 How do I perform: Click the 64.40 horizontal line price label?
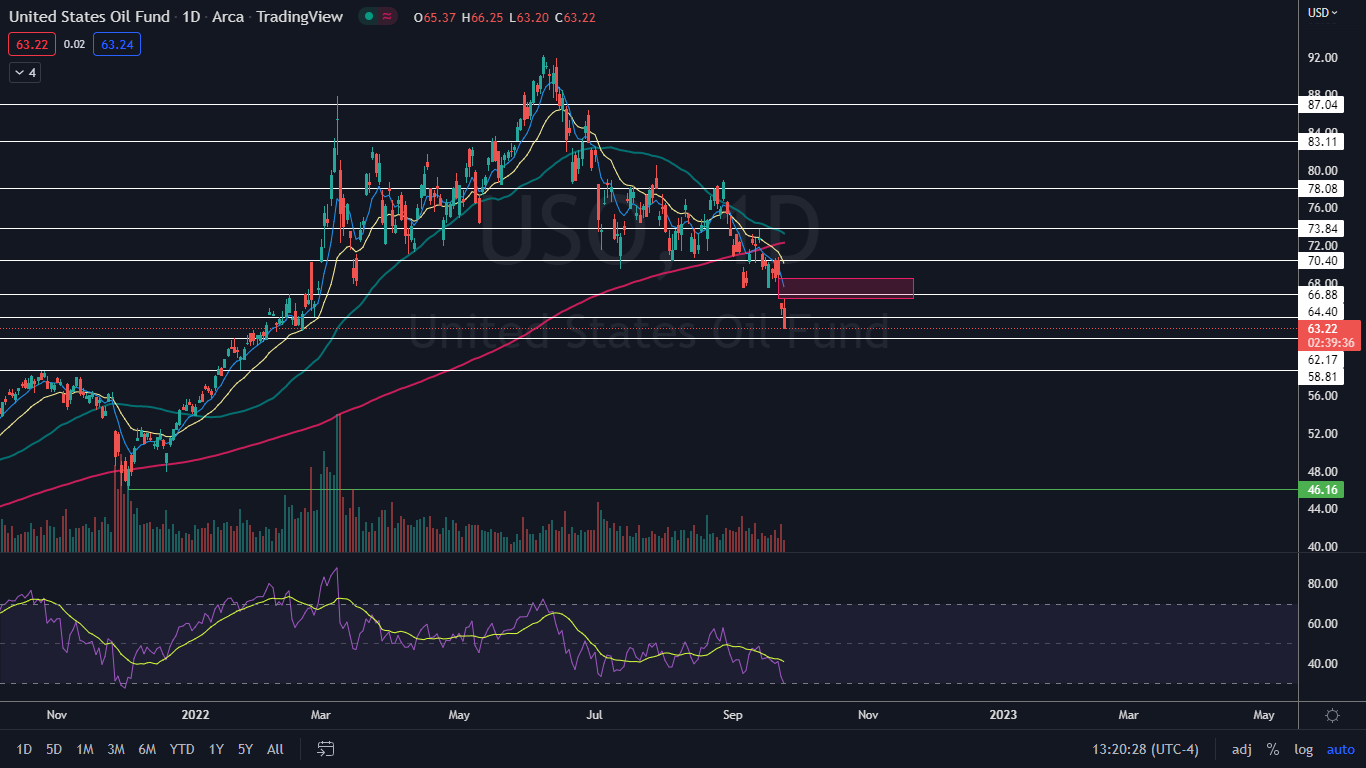tap(1323, 312)
